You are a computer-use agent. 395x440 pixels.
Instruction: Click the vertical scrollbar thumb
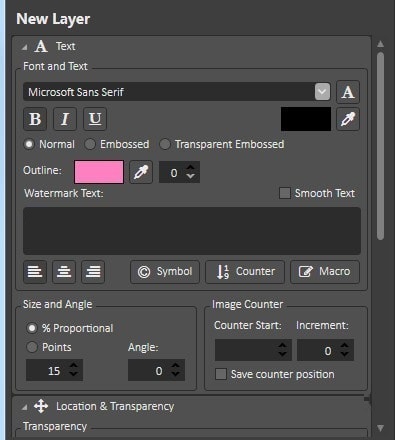point(380,146)
